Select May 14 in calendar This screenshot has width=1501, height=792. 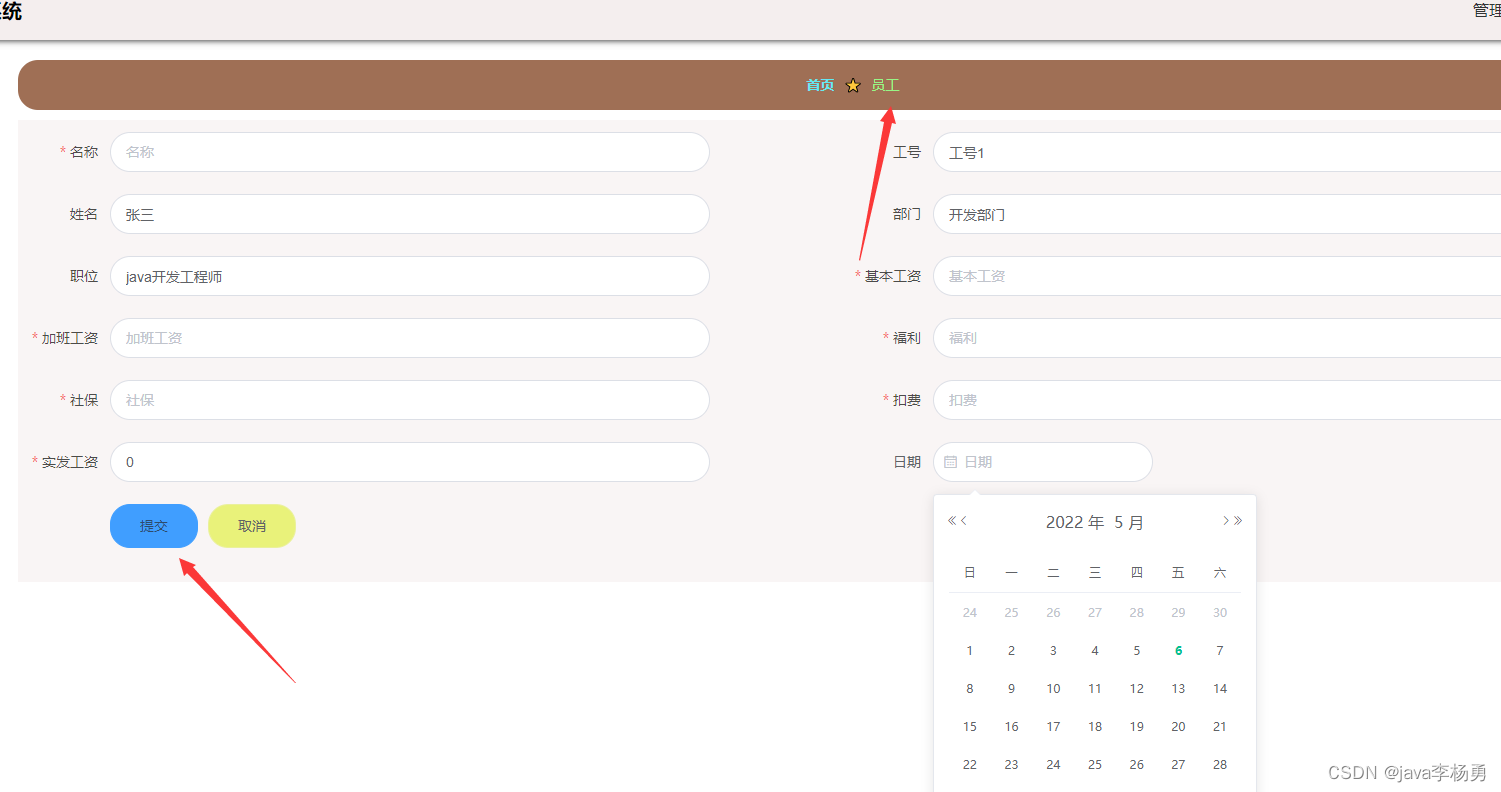click(x=1220, y=689)
